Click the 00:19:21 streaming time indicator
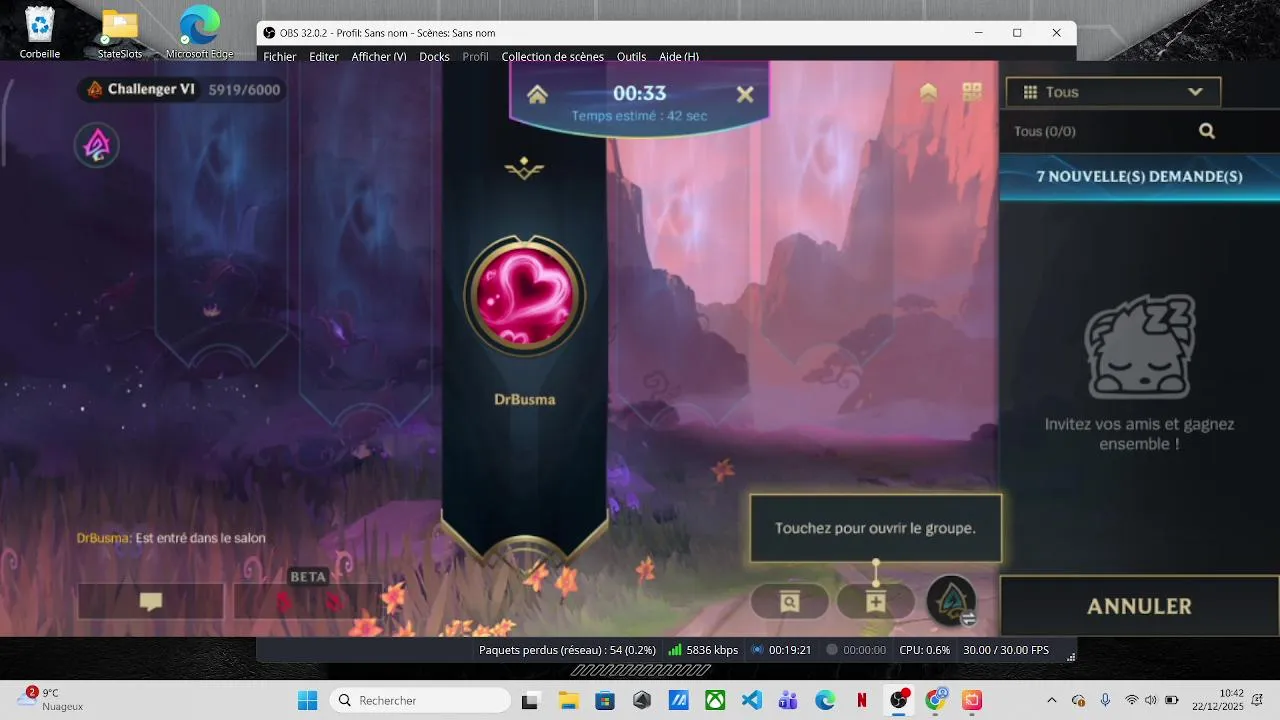The width and height of the screenshot is (1280, 720). (781, 650)
